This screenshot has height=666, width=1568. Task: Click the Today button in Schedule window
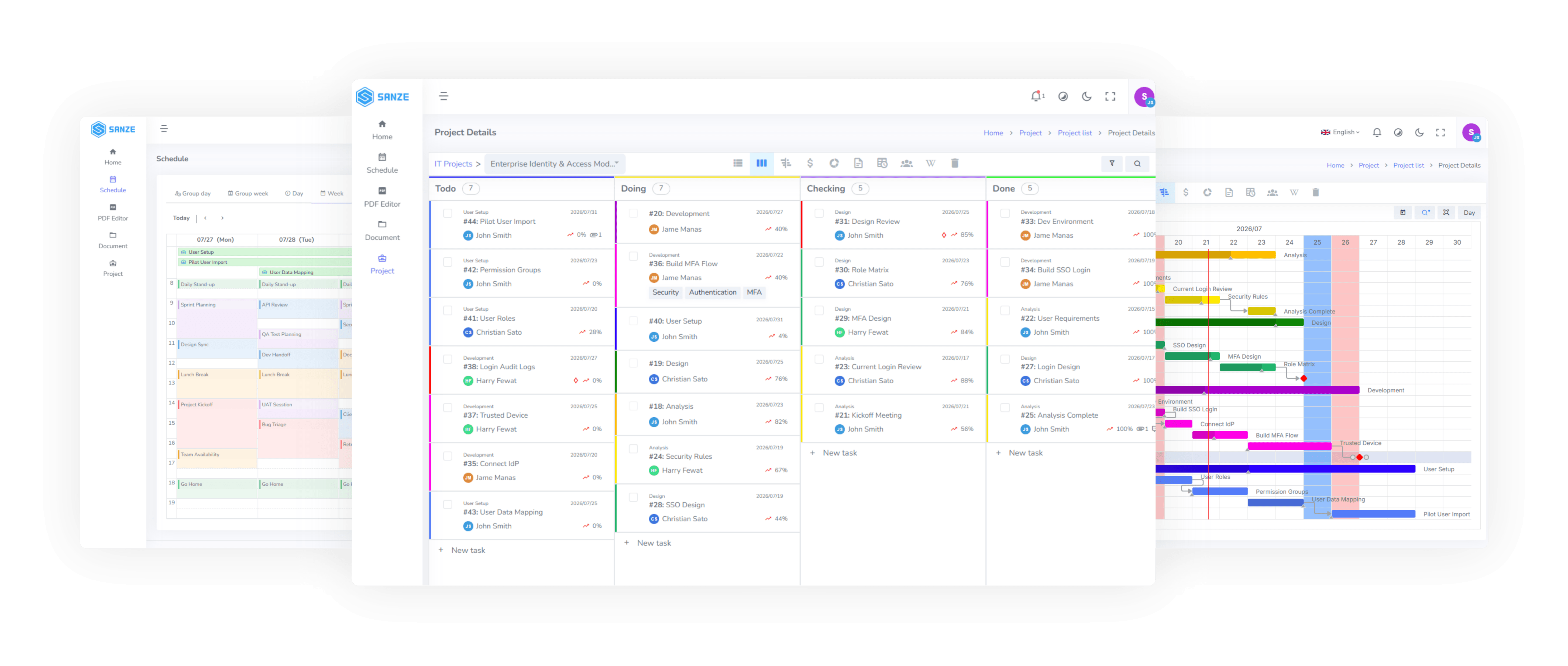coord(181,218)
